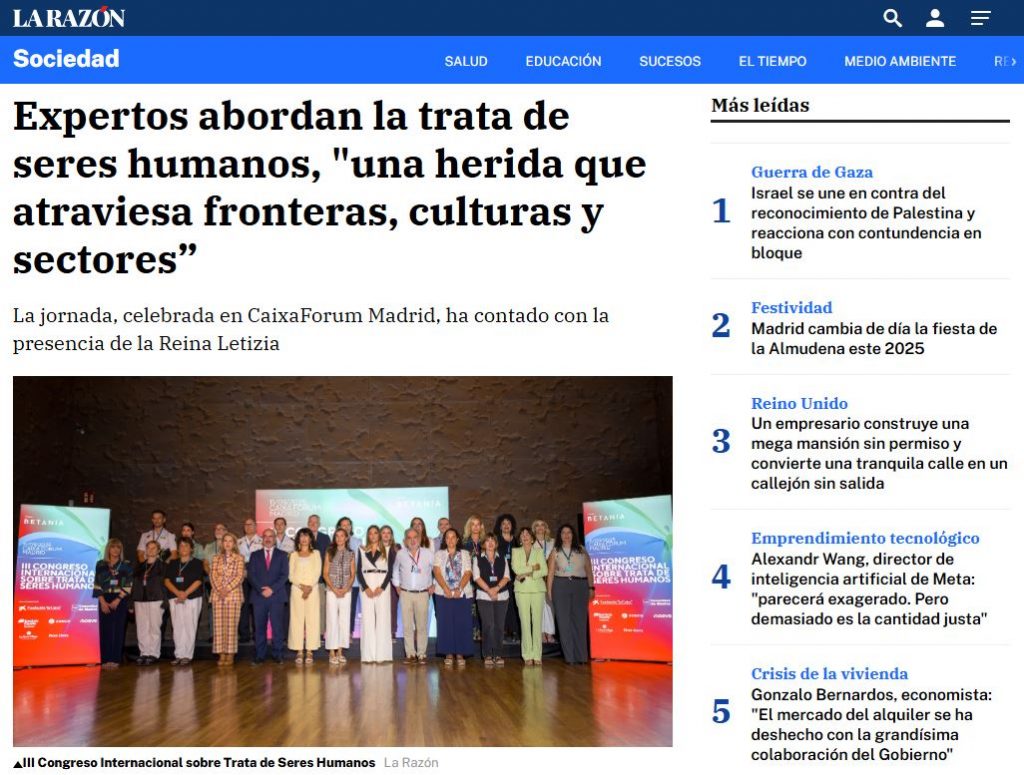Open the Madrid Almudena fiesta article
Image resolution: width=1024 pixels, height=775 pixels.
[874, 338]
